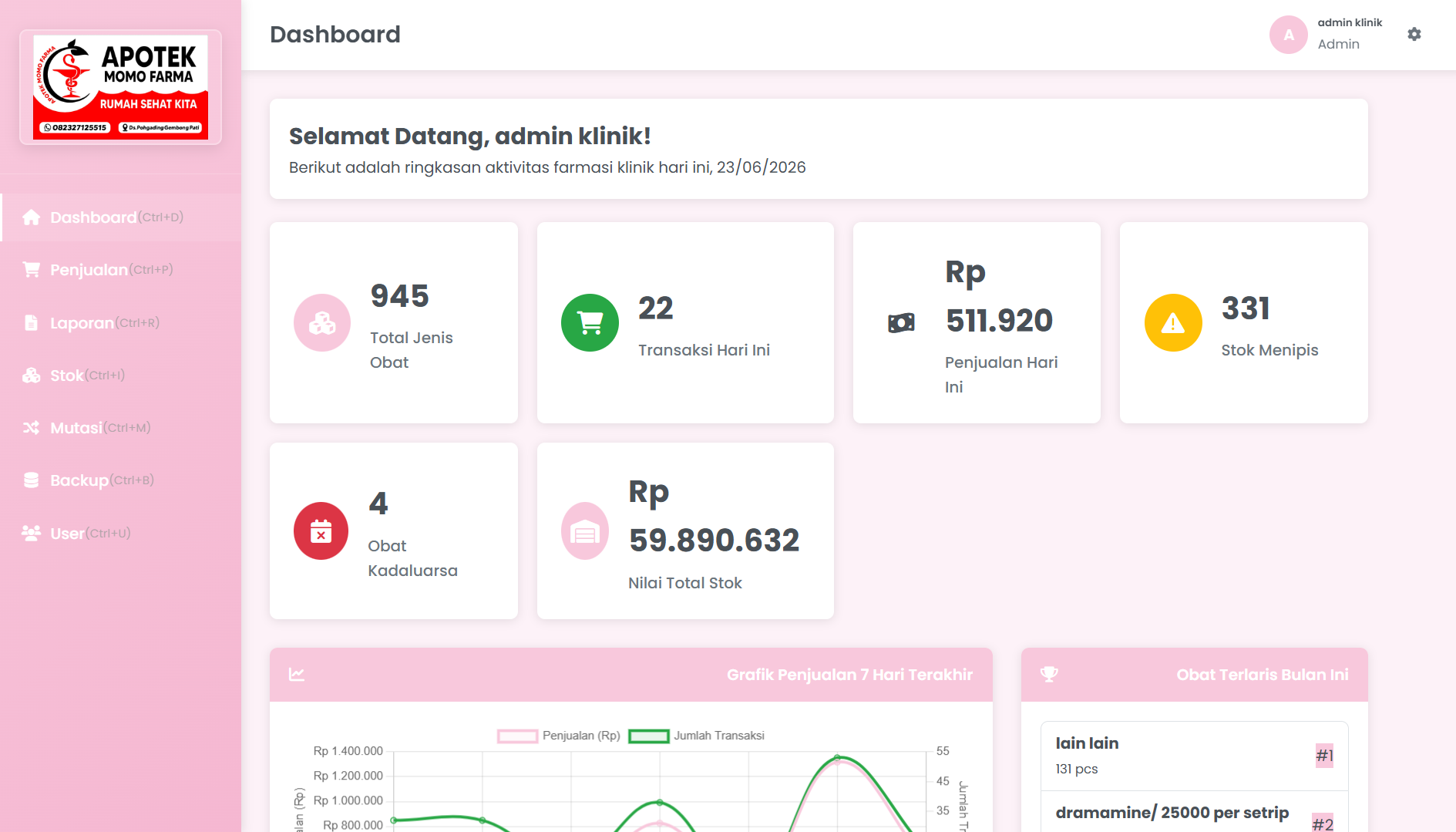Viewport: 1456px width, 832px height.
Task: Click the green Jumlah Transaksi legend color box
Action: (x=648, y=736)
